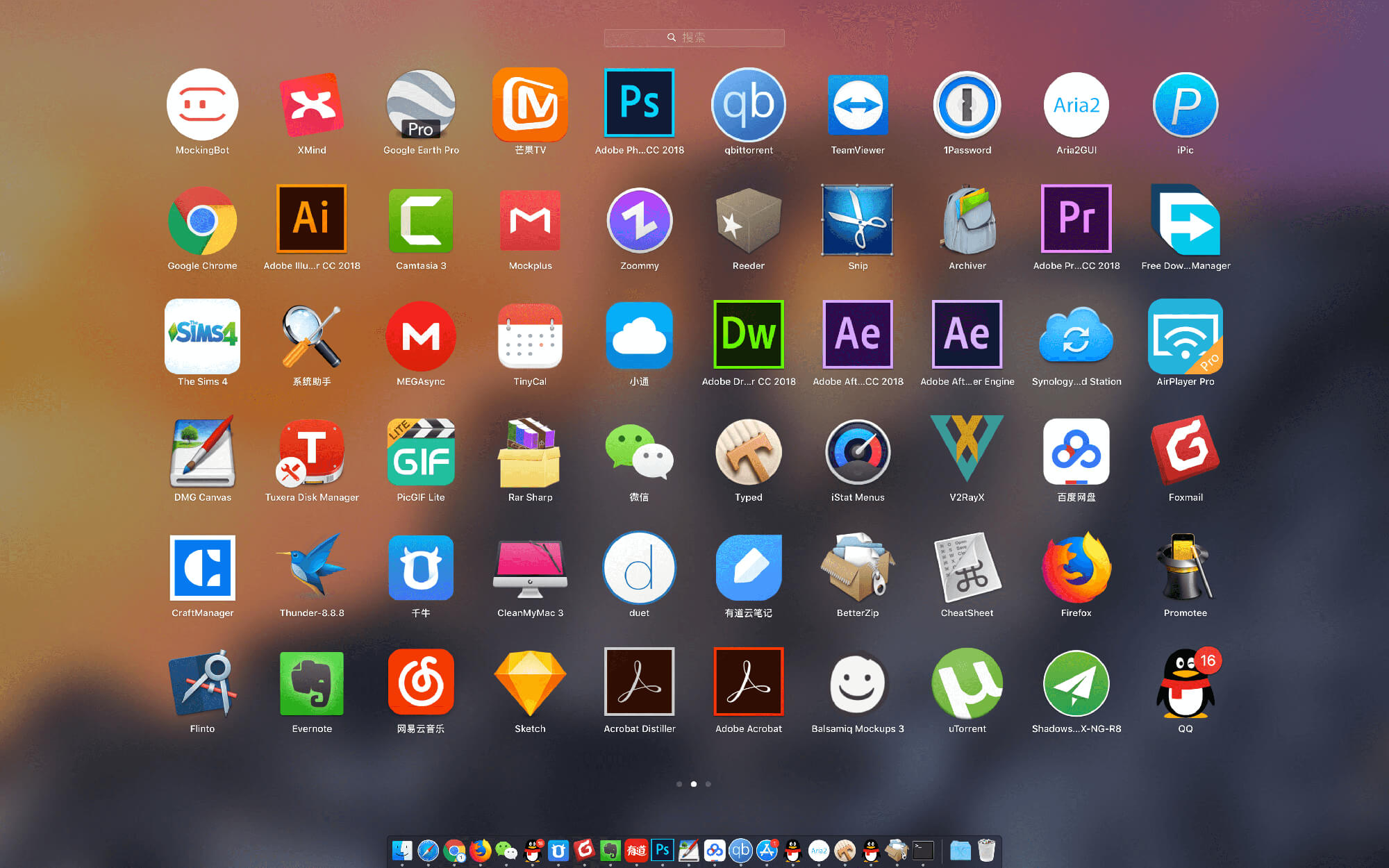Click the Launchpad search field

(x=694, y=37)
